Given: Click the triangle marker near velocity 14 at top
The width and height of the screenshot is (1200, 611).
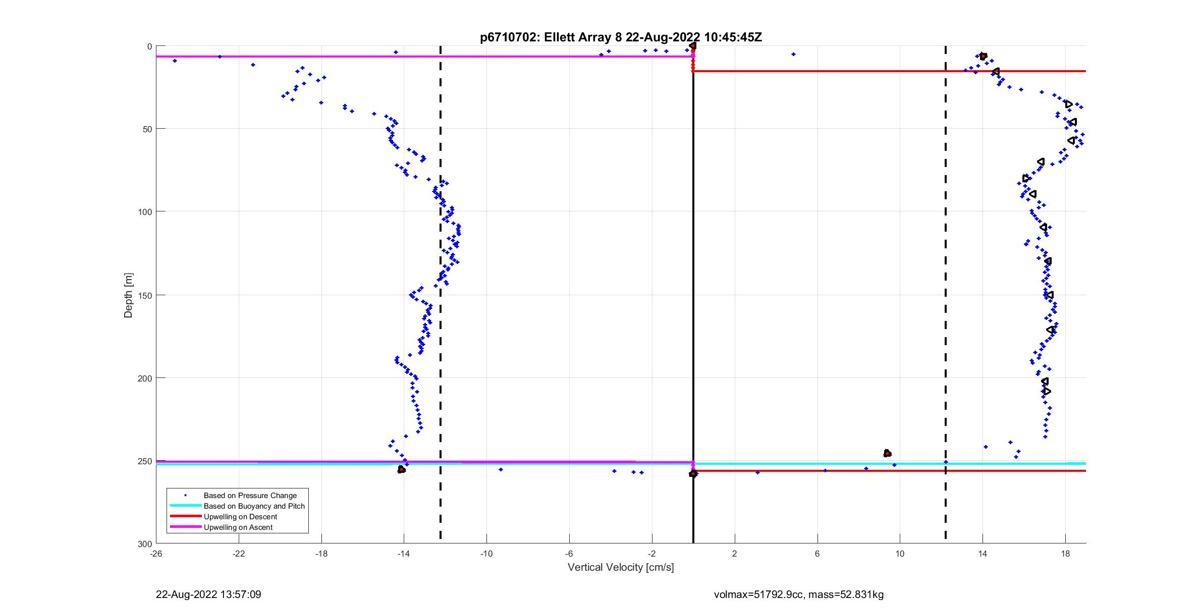Looking at the screenshot, I should (983, 56).
